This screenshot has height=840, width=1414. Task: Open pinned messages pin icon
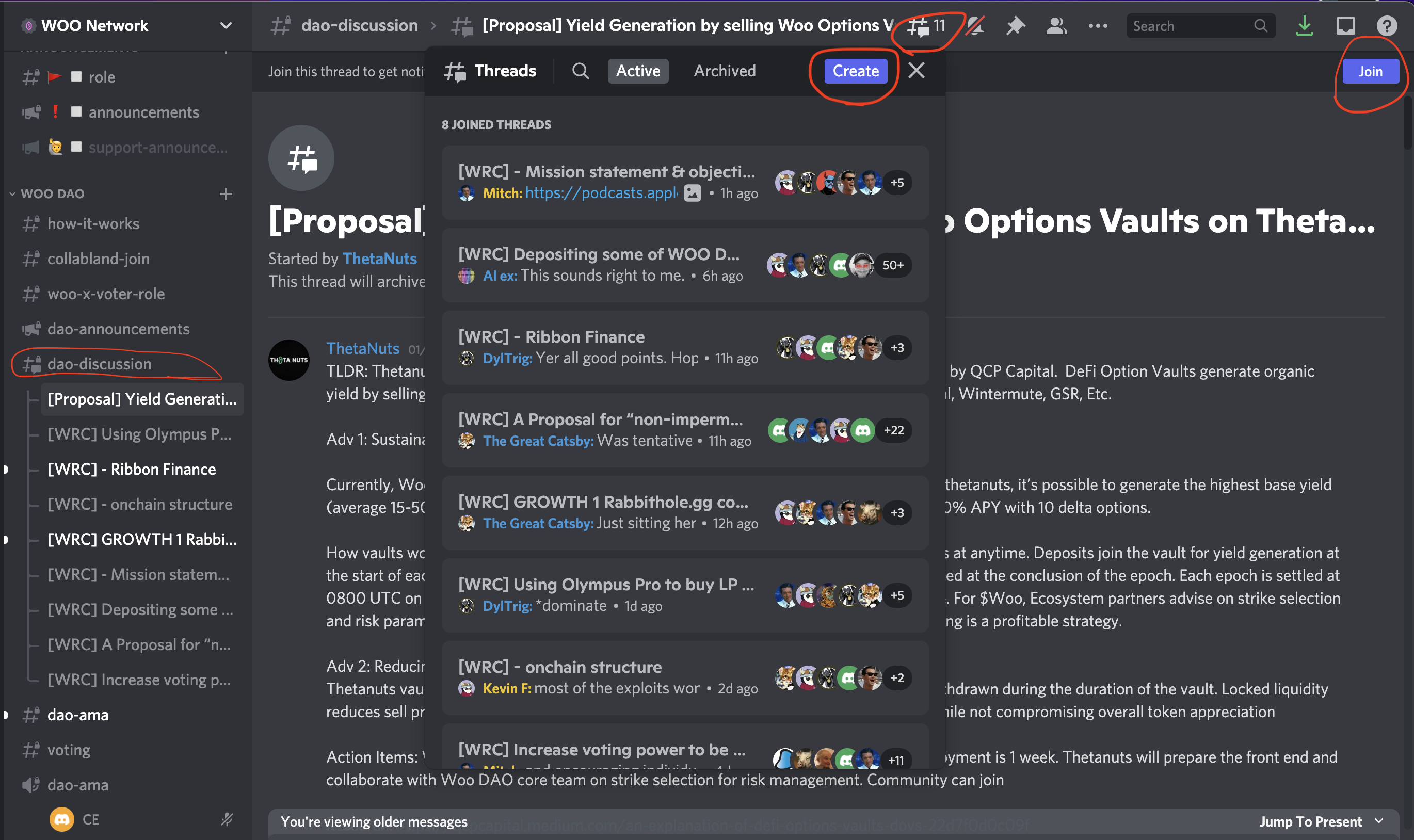[x=1016, y=26]
